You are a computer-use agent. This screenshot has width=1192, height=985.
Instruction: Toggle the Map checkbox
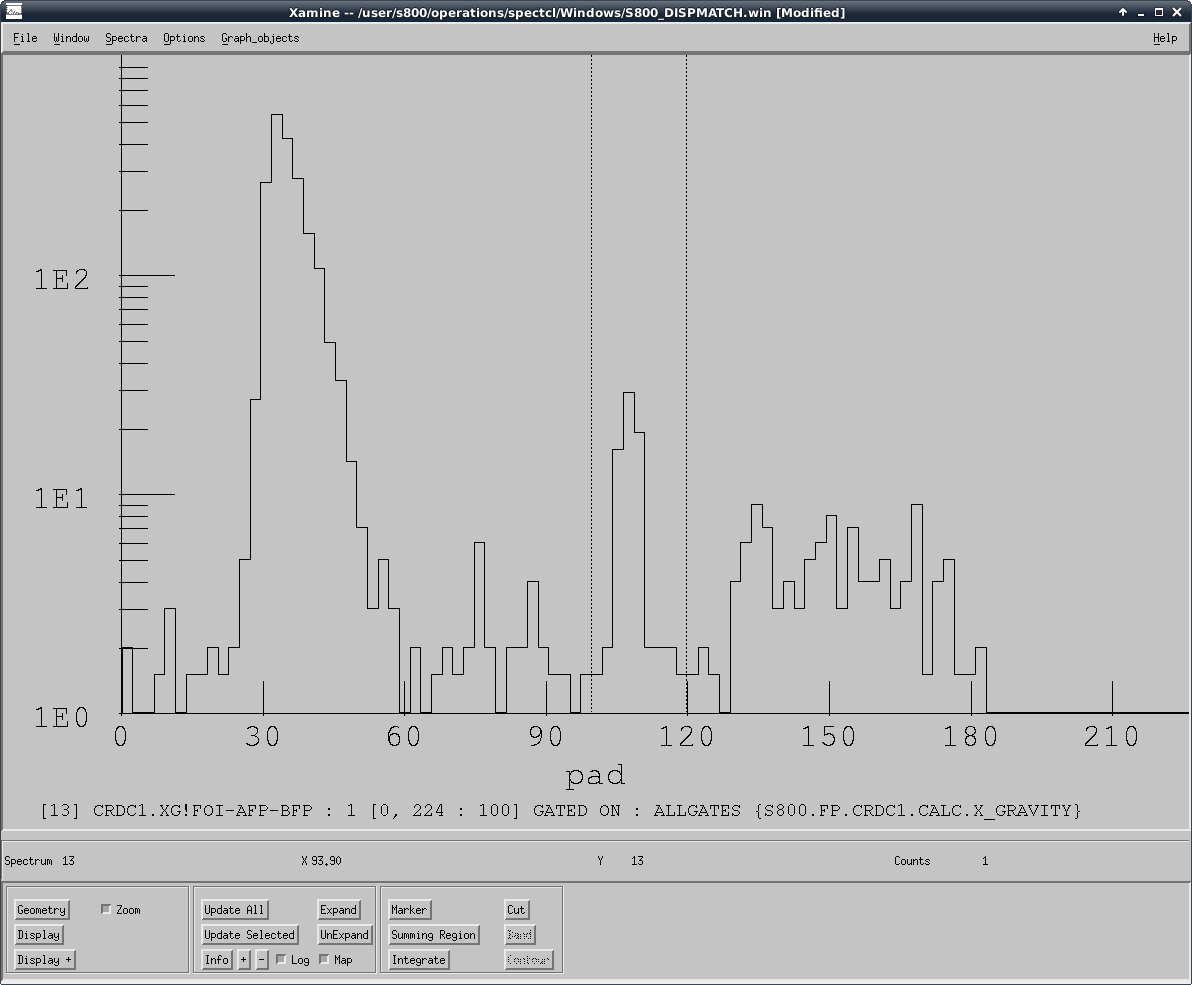click(x=324, y=960)
